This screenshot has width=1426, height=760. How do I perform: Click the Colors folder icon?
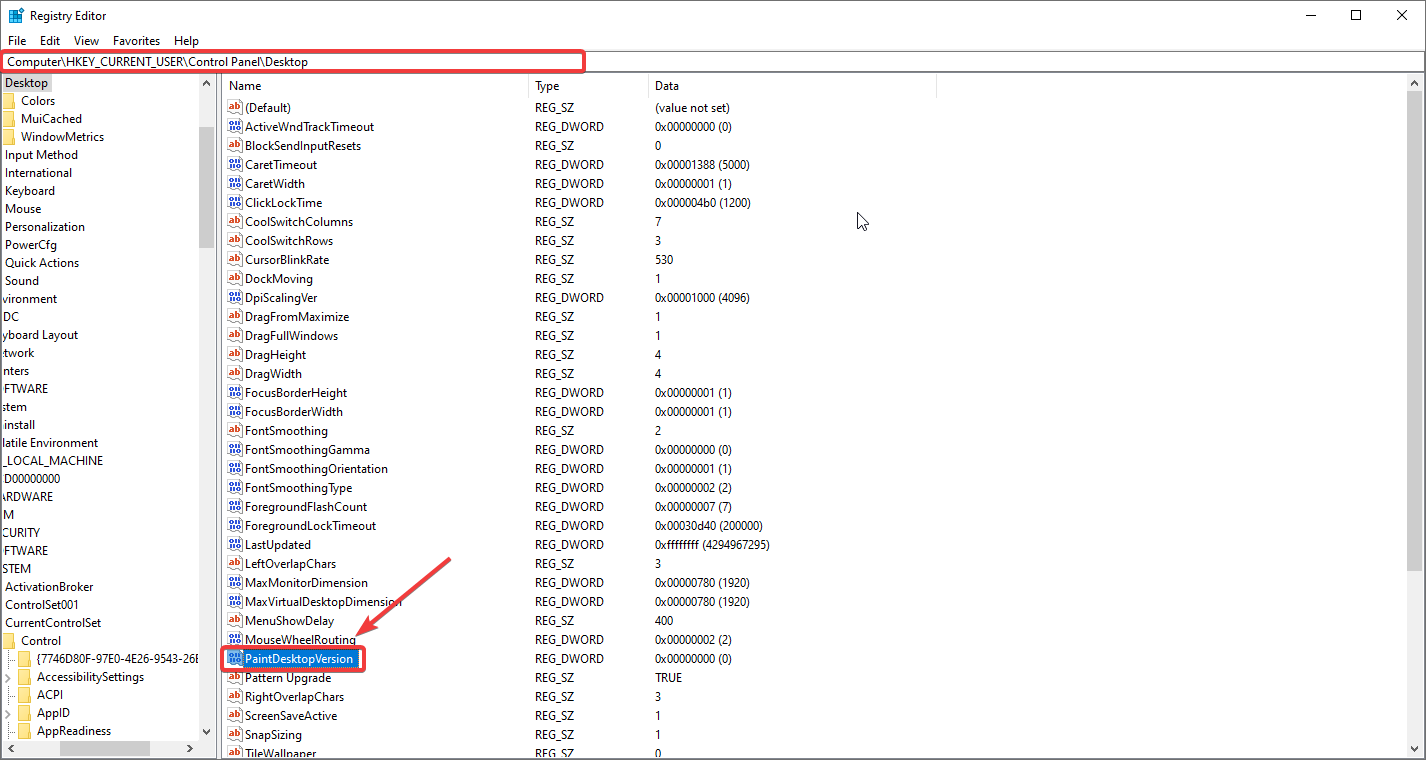(x=8, y=101)
